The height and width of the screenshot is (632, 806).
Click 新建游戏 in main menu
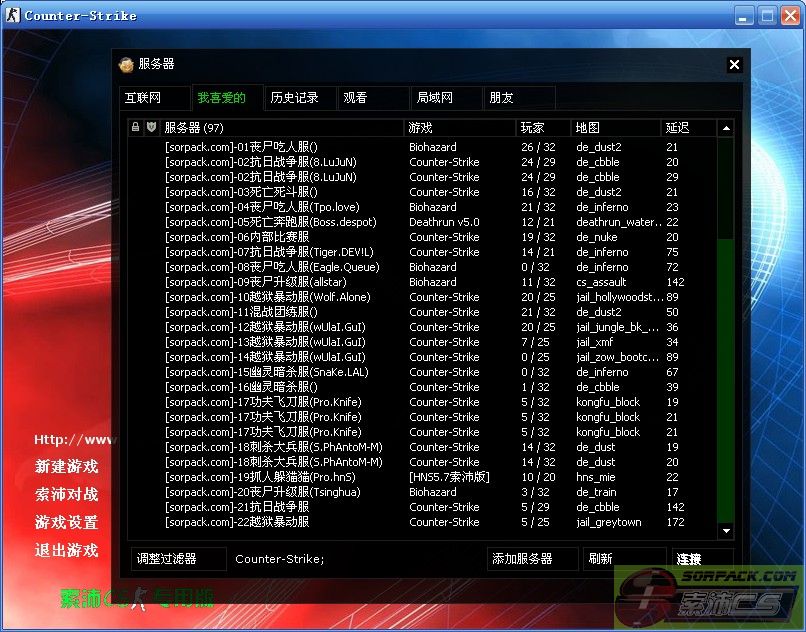pyautogui.click(x=67, y=467)
